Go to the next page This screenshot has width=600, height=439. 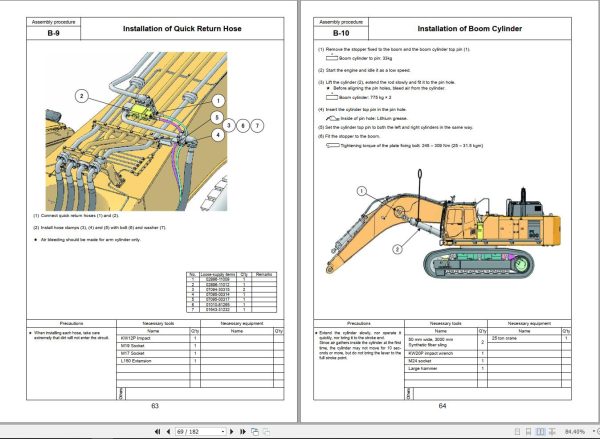[x=232, y=431]
